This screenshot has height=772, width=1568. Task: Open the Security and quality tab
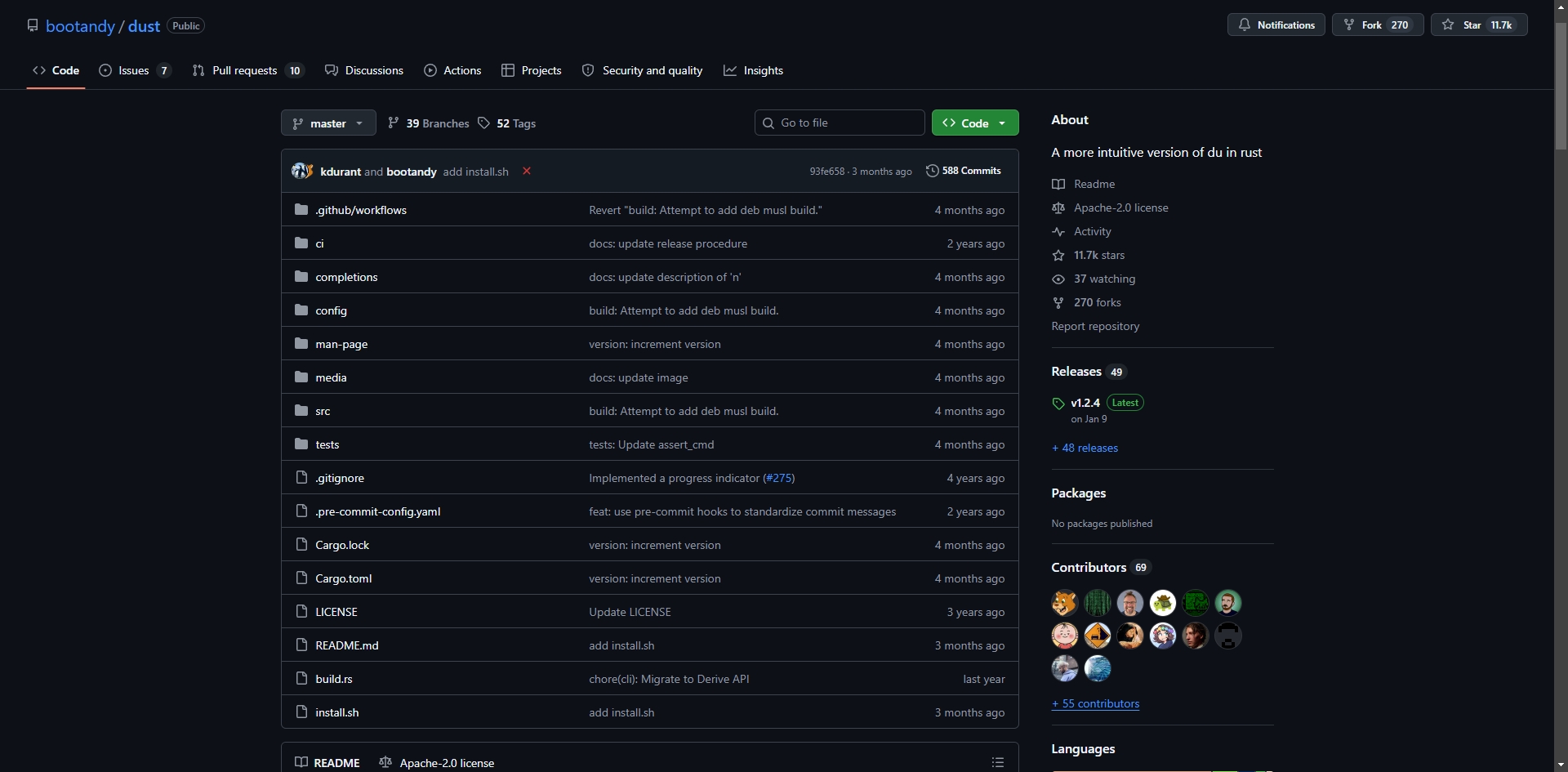[642, 70]
